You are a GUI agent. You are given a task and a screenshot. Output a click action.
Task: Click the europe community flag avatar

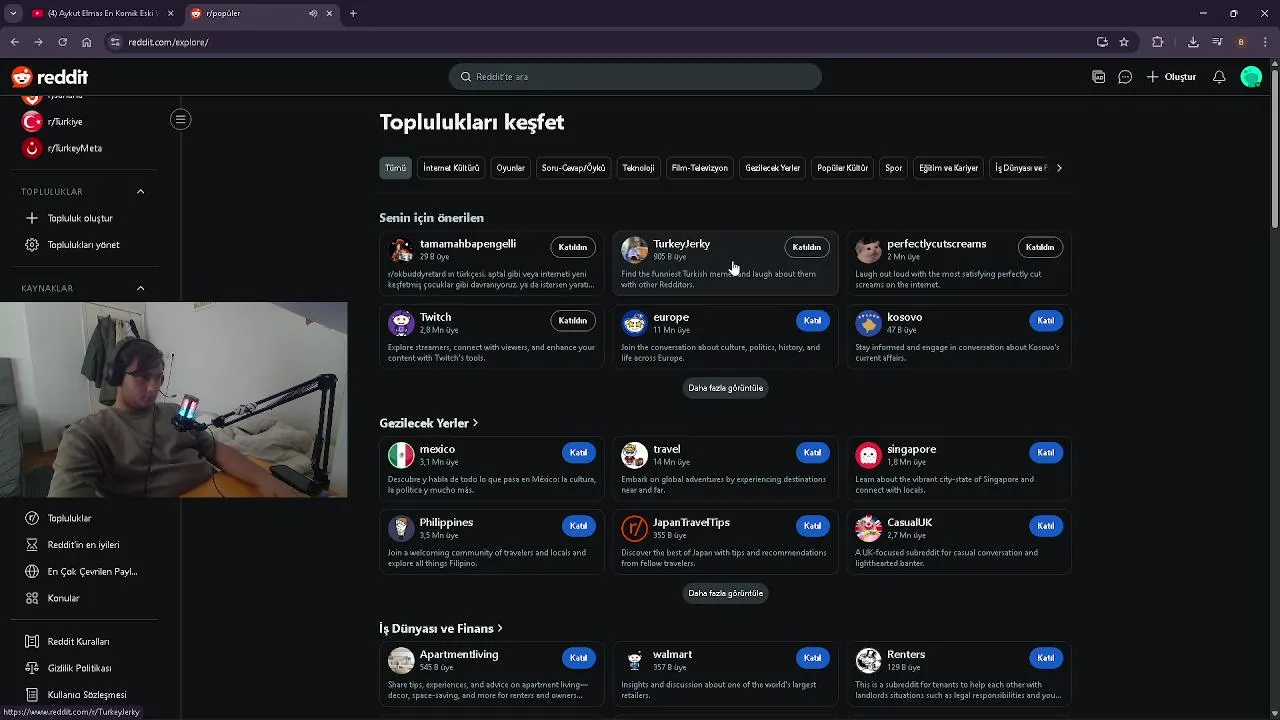click(x=634, y=323)
